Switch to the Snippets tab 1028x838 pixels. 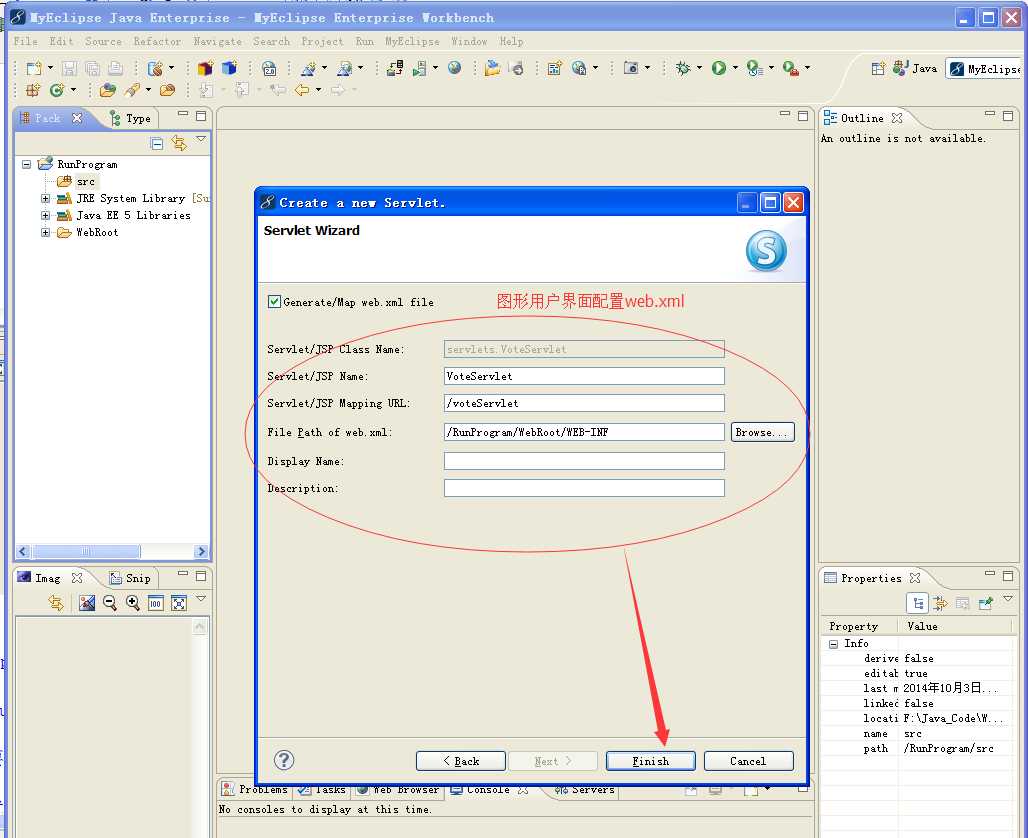tap(130, 578)
